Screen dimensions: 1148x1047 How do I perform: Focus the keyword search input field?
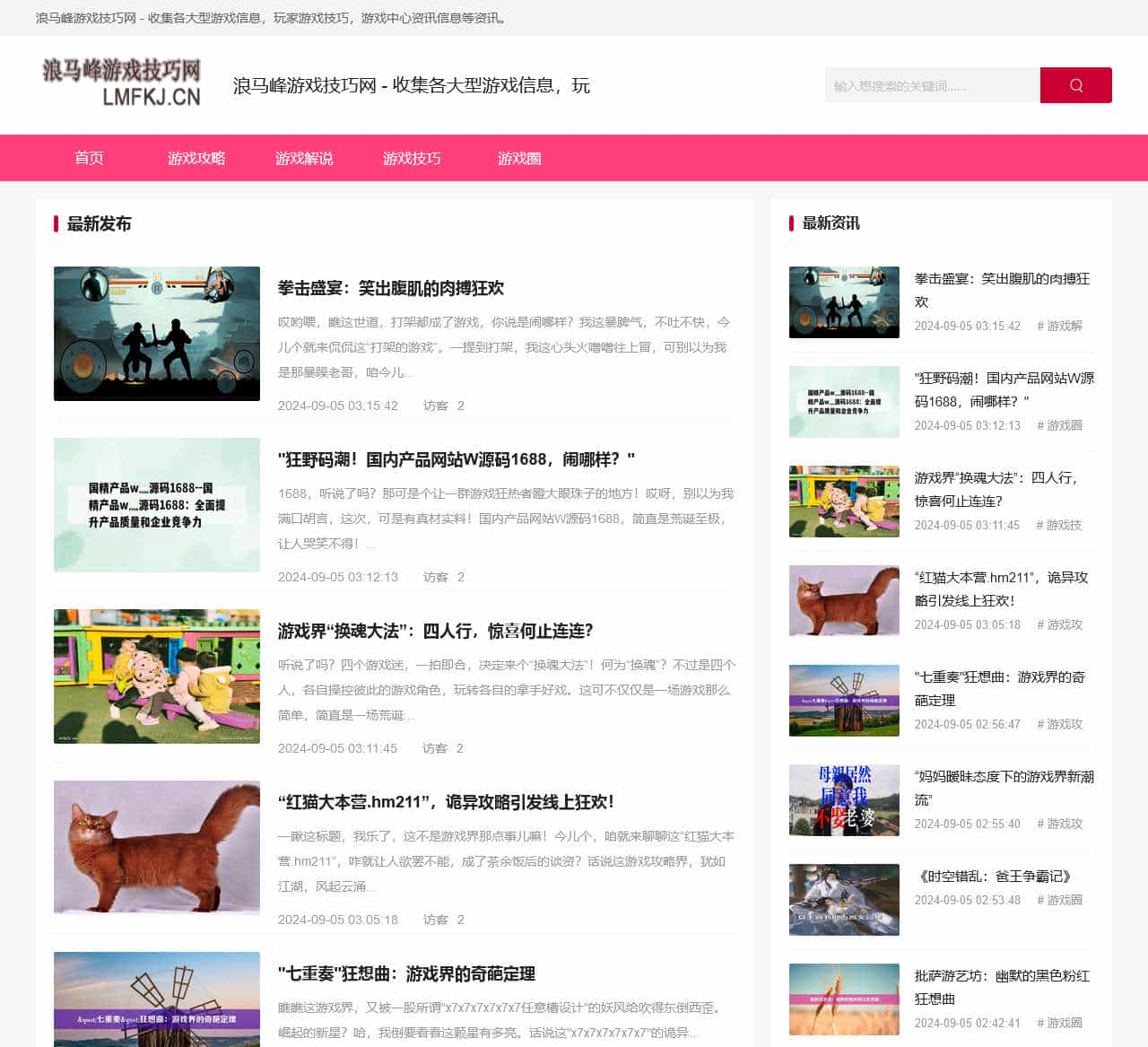tap(933, 85)
